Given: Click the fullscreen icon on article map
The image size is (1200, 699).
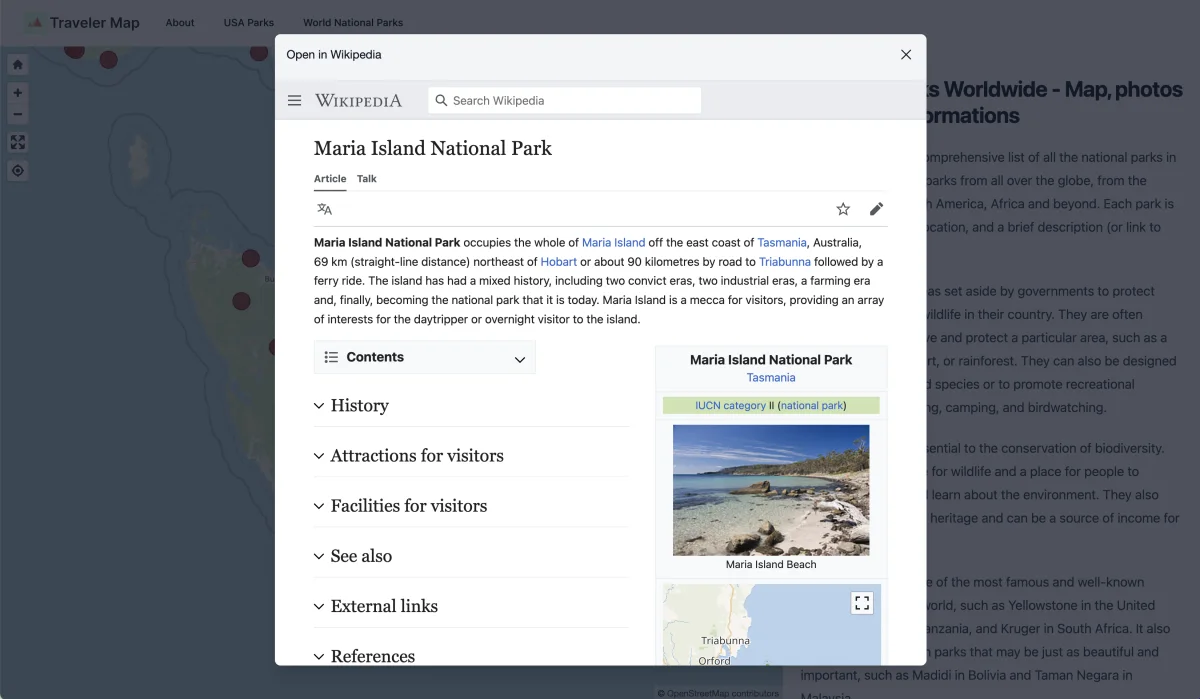Looking at the screenshot, I should pos(862,603).
